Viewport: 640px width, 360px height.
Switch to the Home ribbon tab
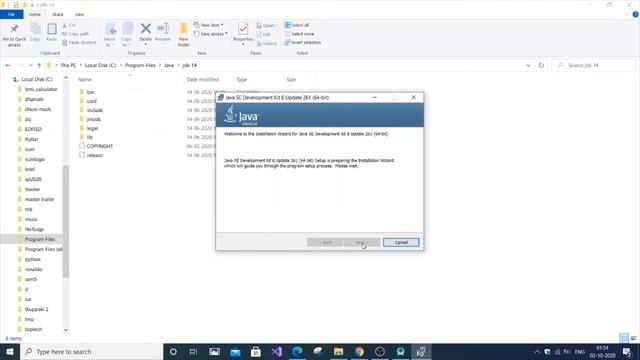[35, 14]
